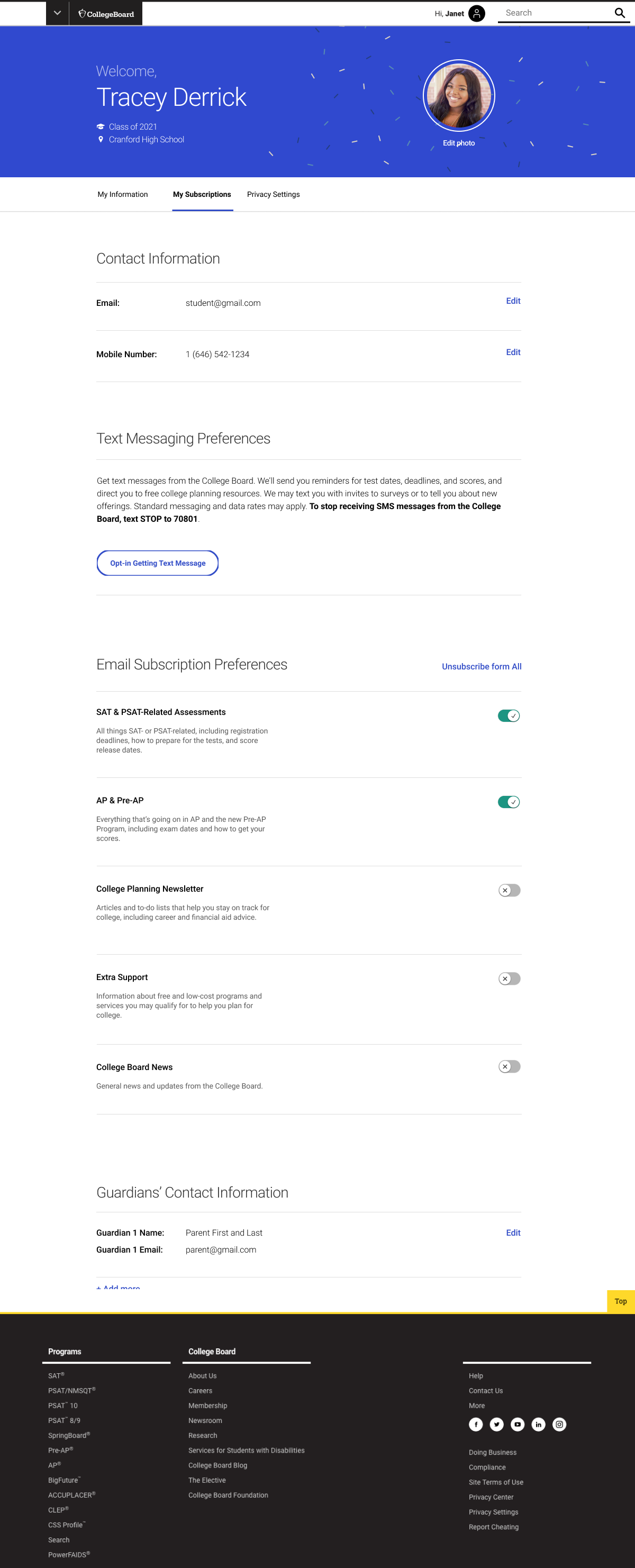Open Services for Students with Disabilities link
The height and width of the screenshot is (1568, 635).
(247, 1450)
